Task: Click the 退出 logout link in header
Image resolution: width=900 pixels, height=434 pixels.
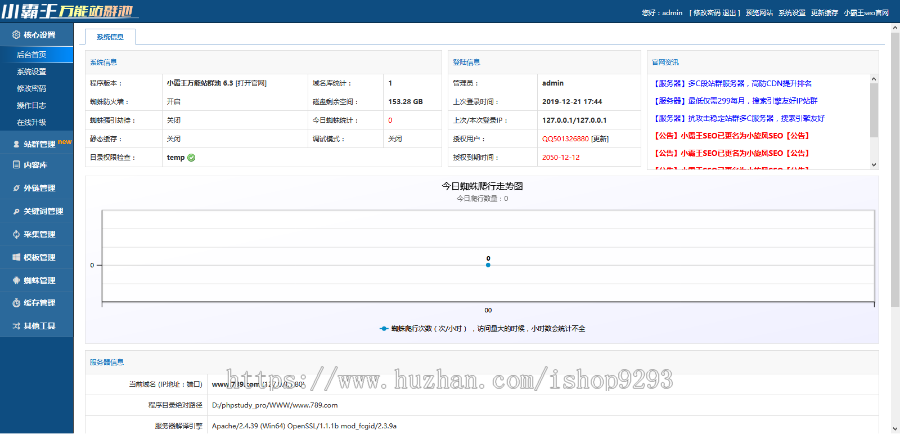Action: pos(729,13)
